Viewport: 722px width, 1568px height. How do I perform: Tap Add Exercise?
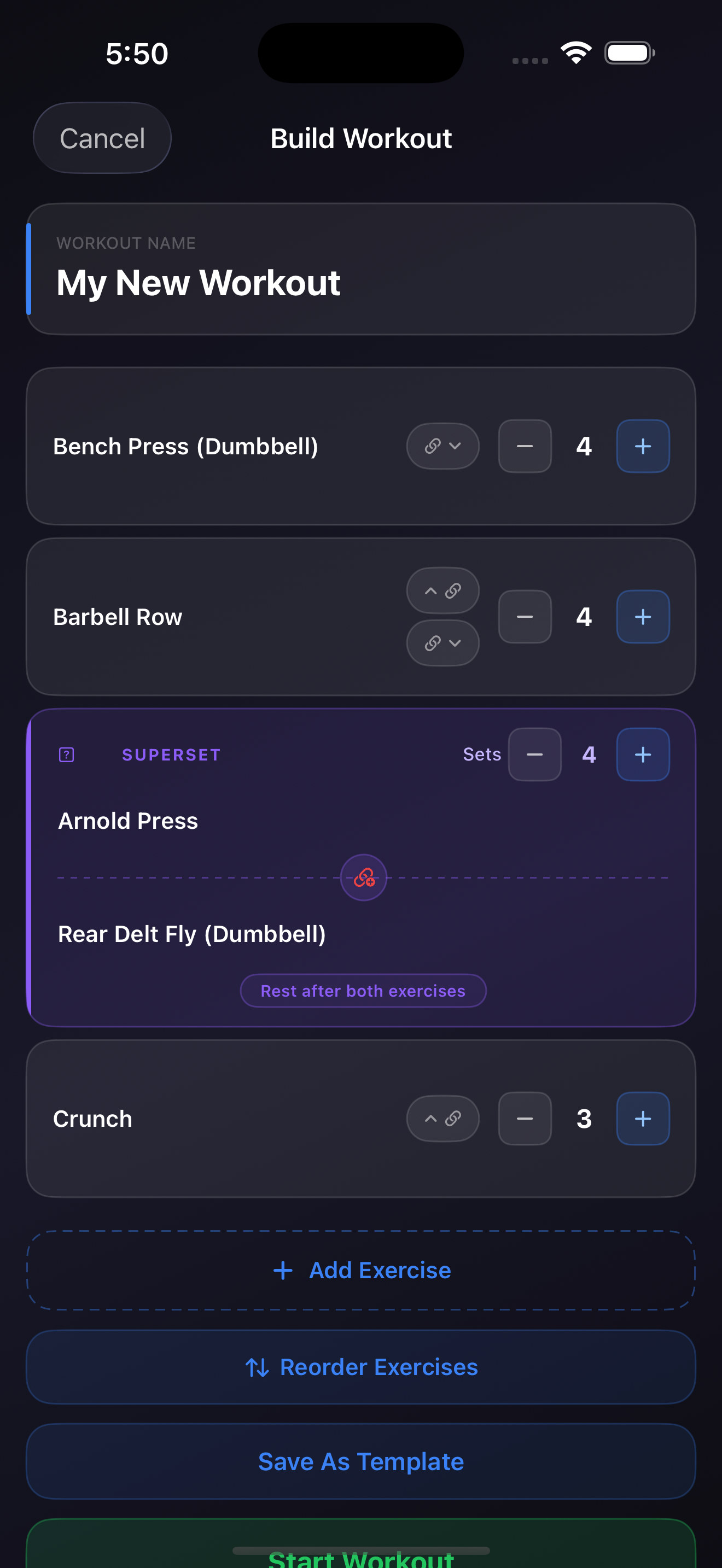click(x=361, y=1269)
